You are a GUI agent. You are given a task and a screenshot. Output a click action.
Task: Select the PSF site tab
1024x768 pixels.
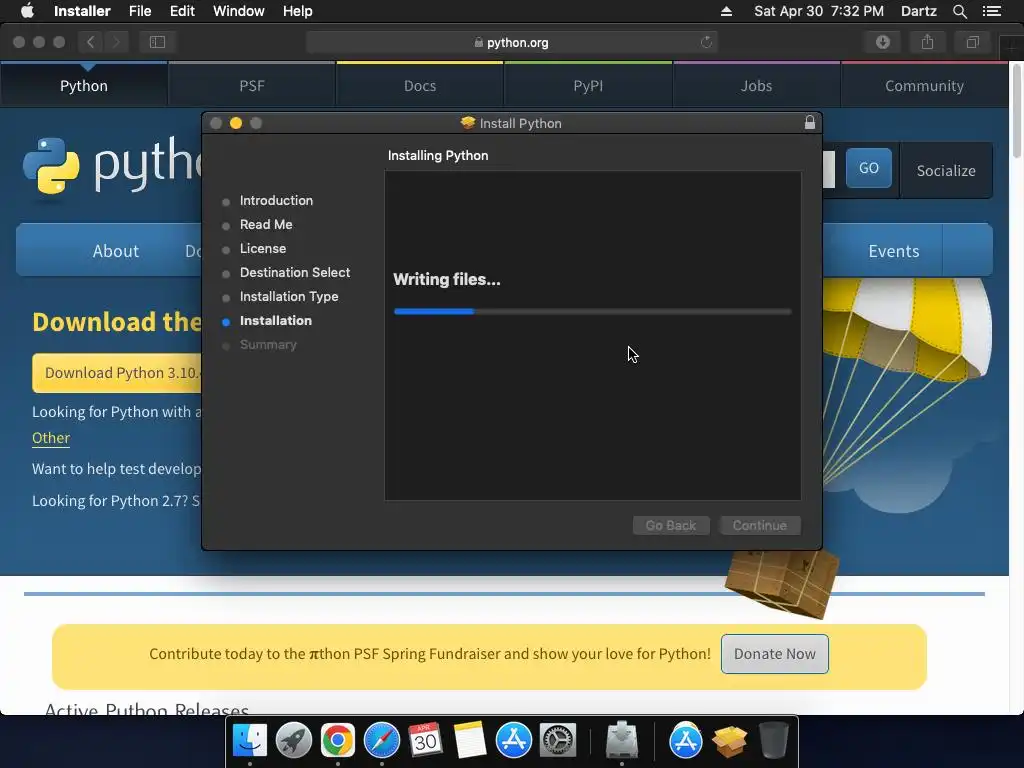pos(252,86)
